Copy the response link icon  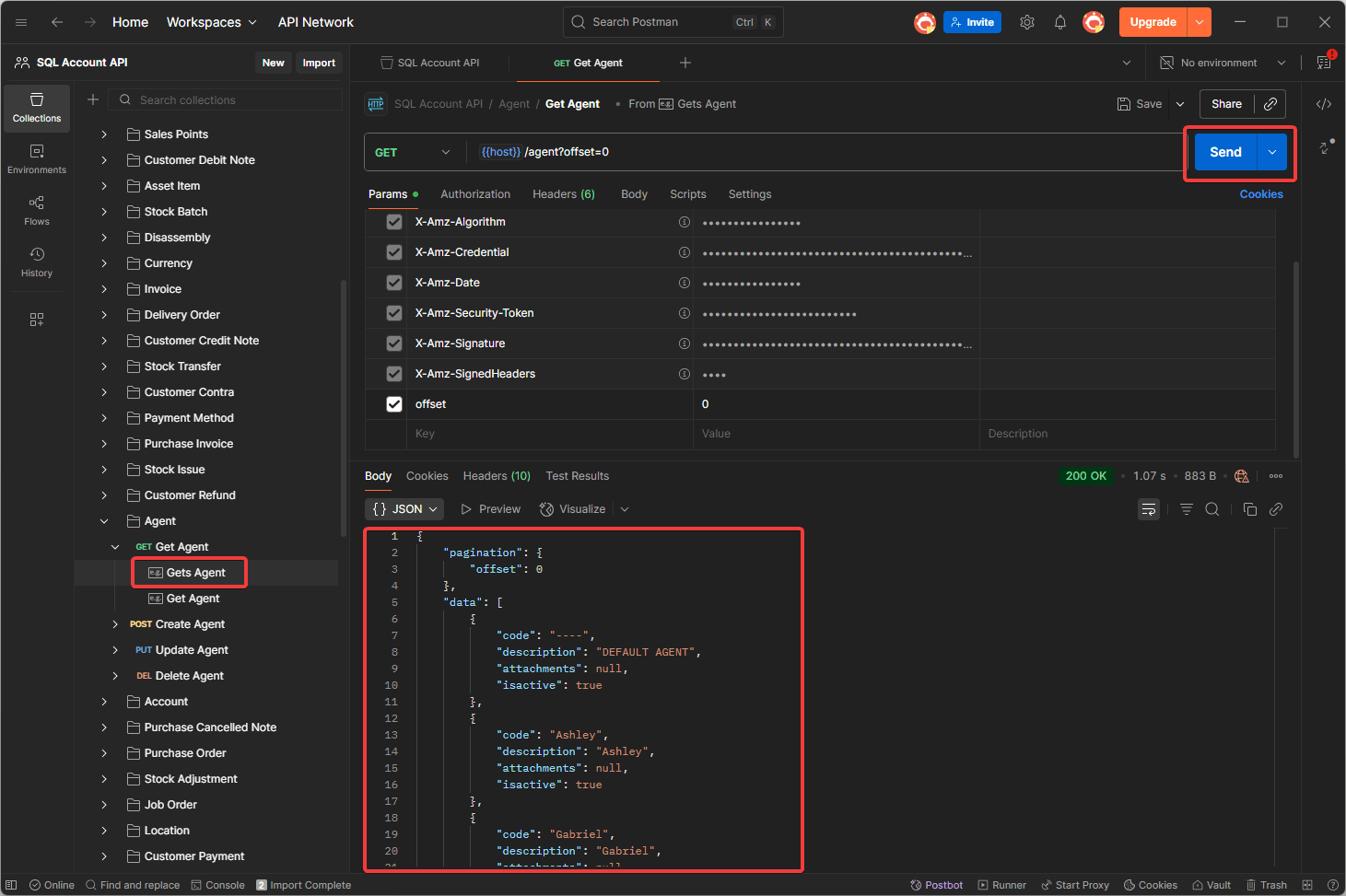[x=1276, y=509]
